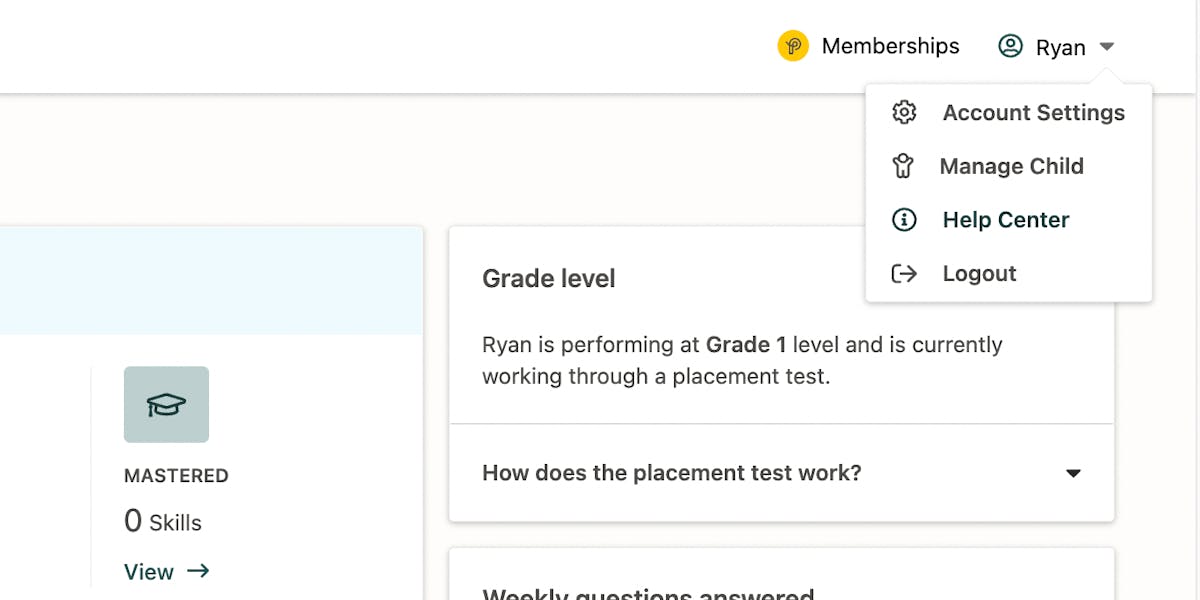
Task: Expand "How does the placement test work?"
Action: click(x=671, y=473)
